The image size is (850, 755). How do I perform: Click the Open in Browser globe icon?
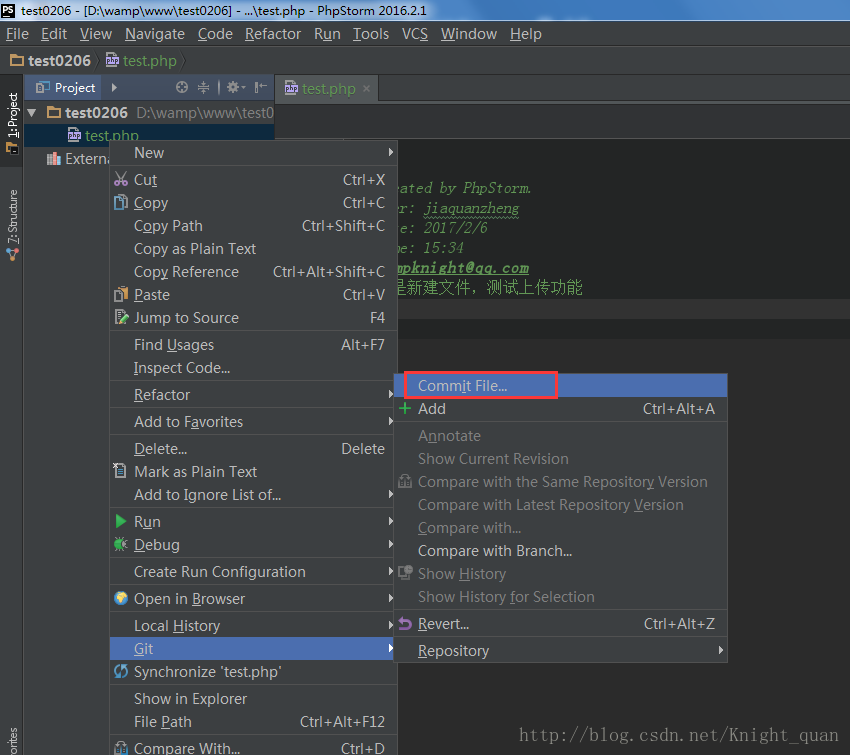pos(121,598)
